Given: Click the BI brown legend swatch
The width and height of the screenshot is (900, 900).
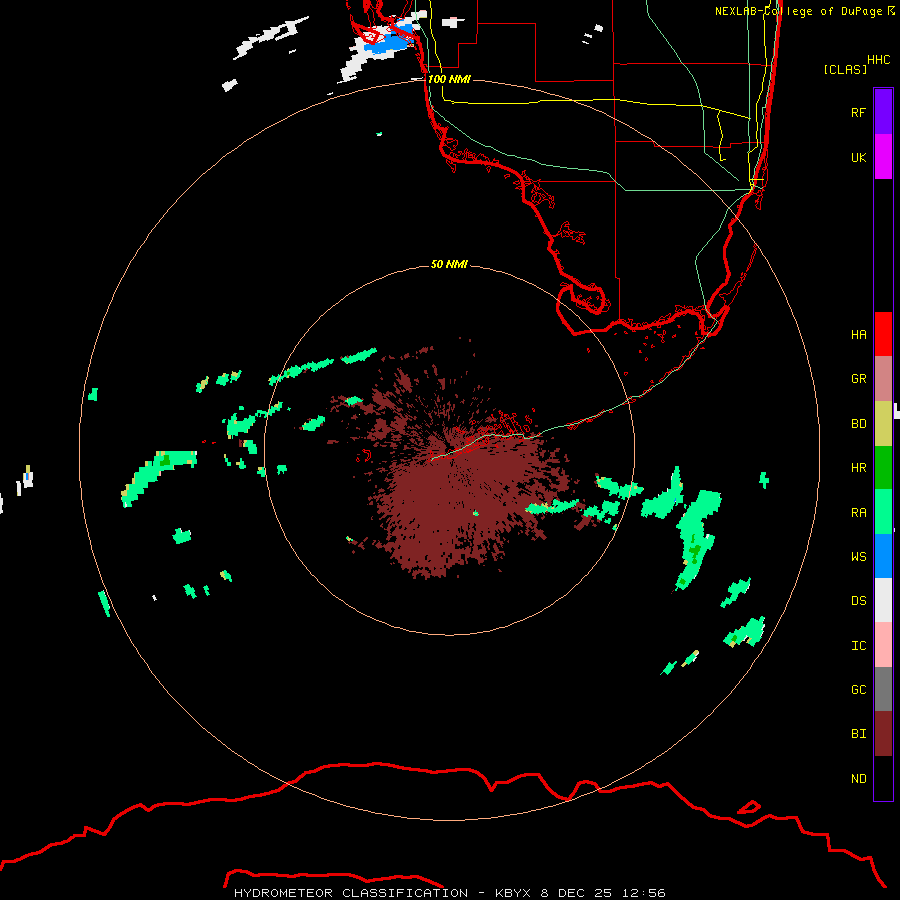Looking at the screenshot, I should (883, 734).
